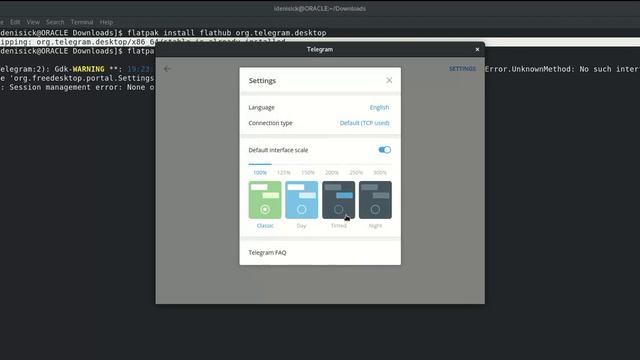
Task: Set interface scale to 125%
Action: pyautogui.click(x=284, y=173)
